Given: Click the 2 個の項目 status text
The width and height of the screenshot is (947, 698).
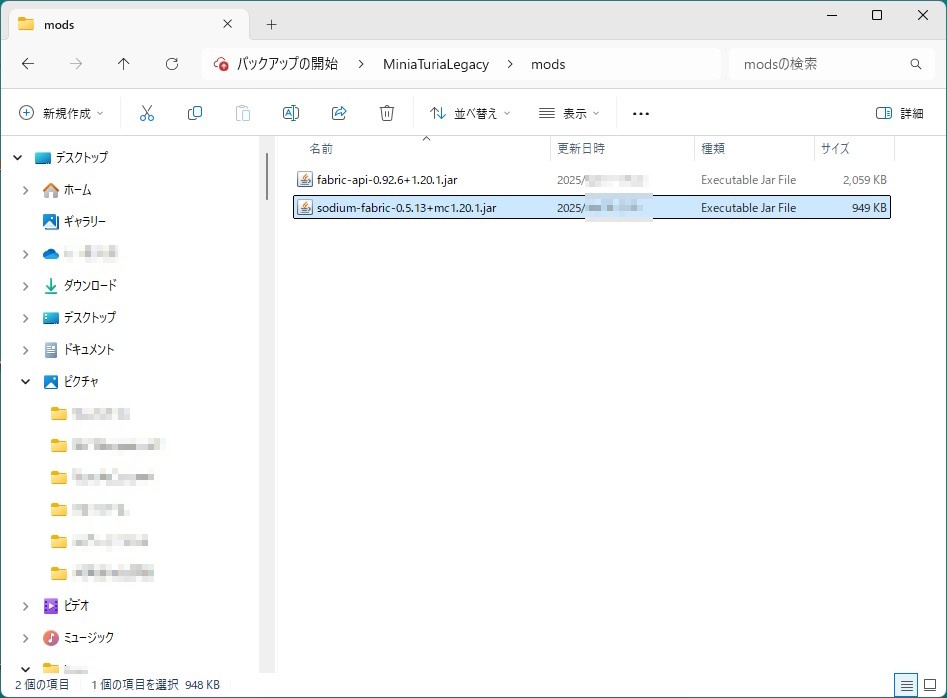Looking at the screenshot, I should click(x=42, y=685).
